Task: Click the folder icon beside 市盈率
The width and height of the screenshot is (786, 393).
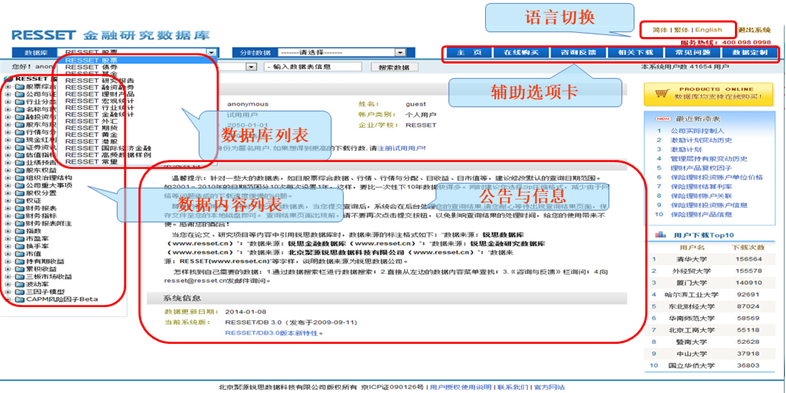Action: click(20, 239)
